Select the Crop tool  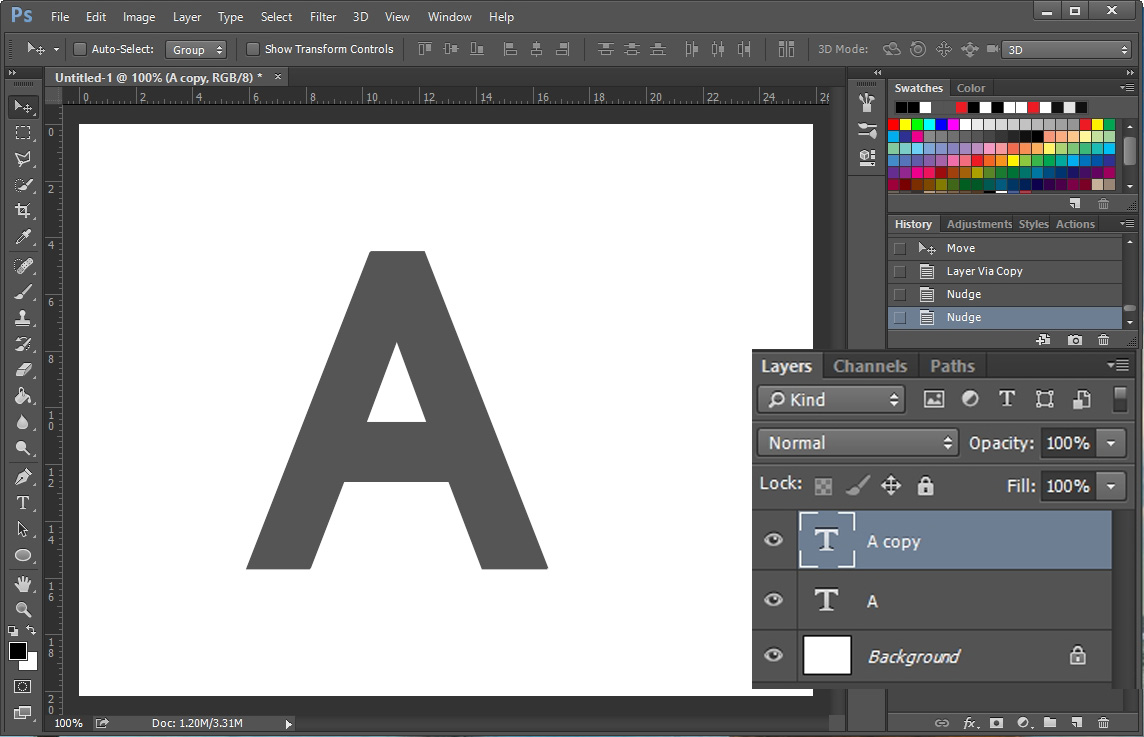coord(23,211)
